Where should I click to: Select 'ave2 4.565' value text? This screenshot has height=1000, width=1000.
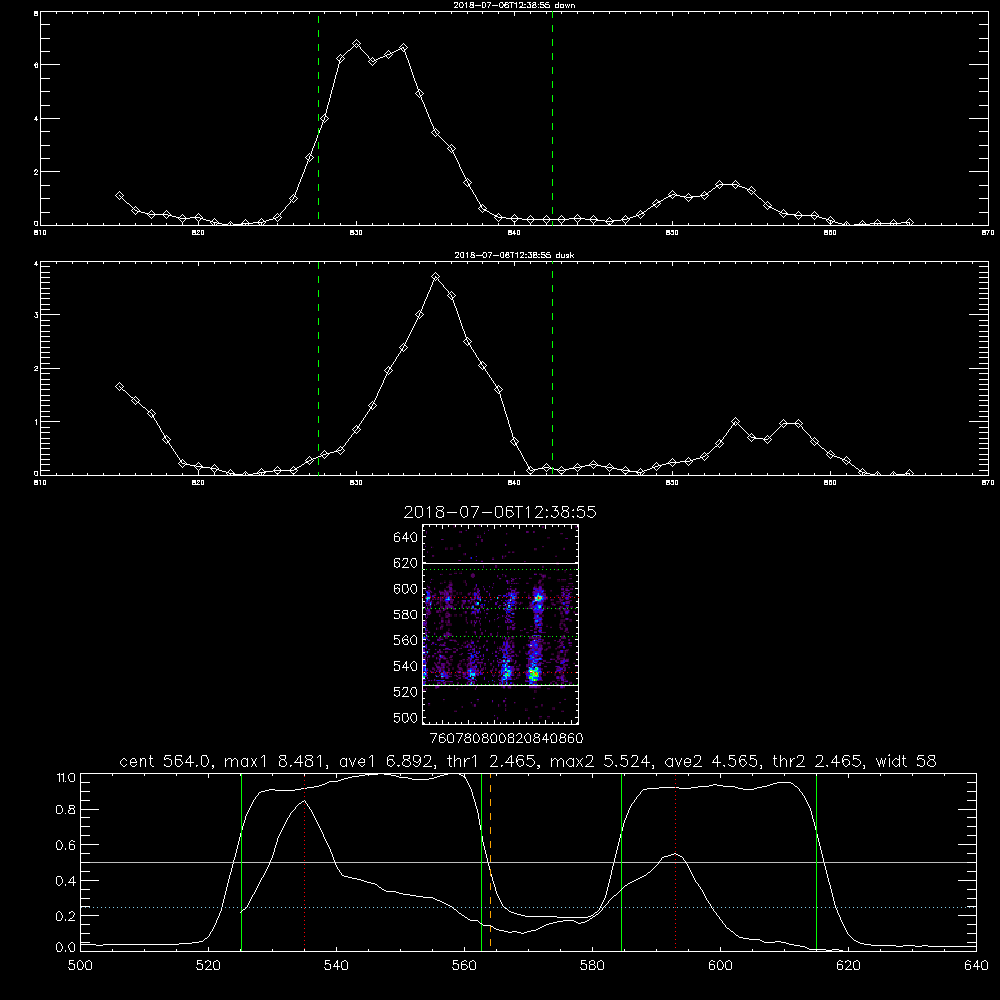click(x=712, y=761)
